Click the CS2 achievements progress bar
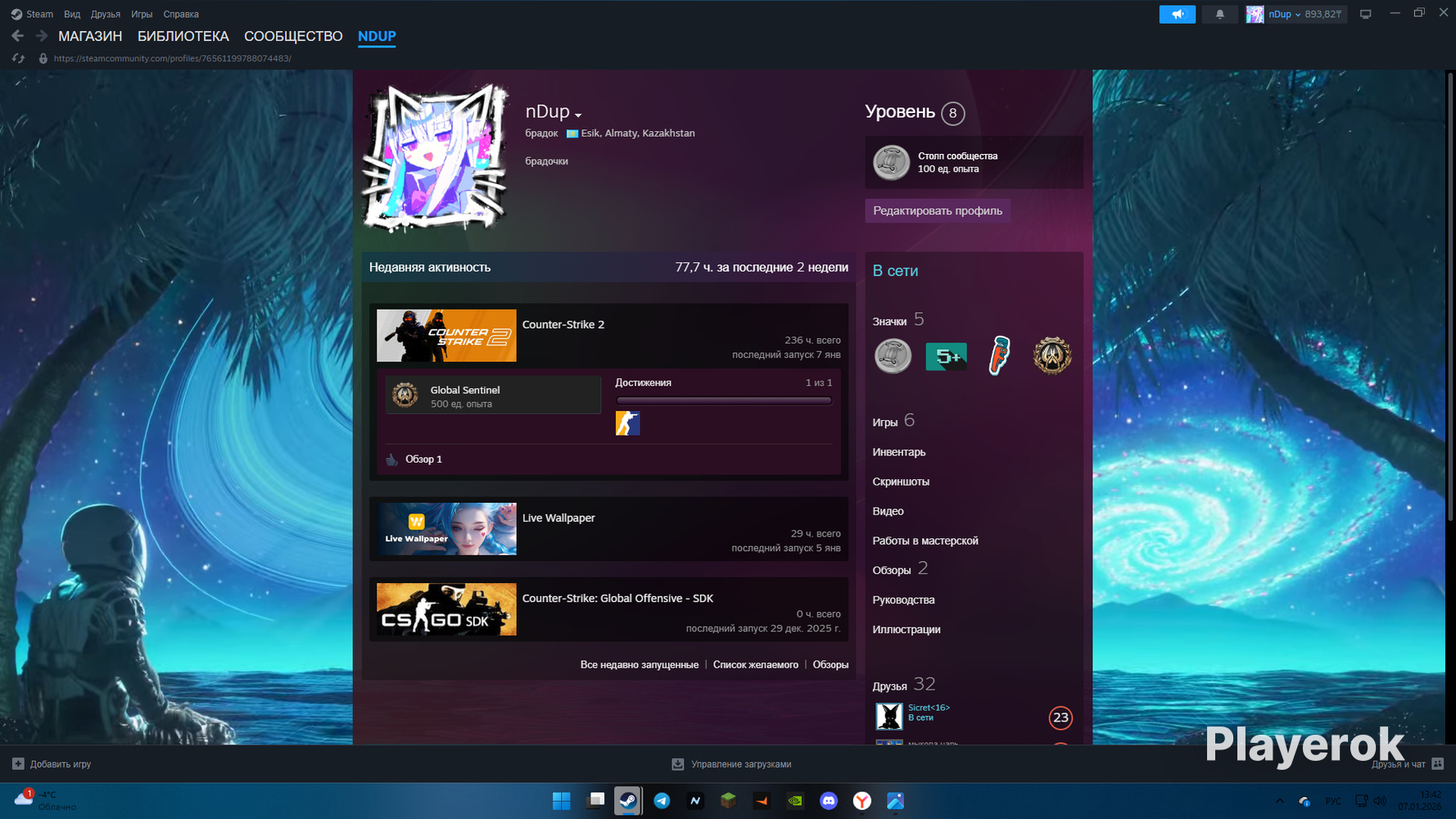Screen dimensions: 1456x819 click(724, 400)
